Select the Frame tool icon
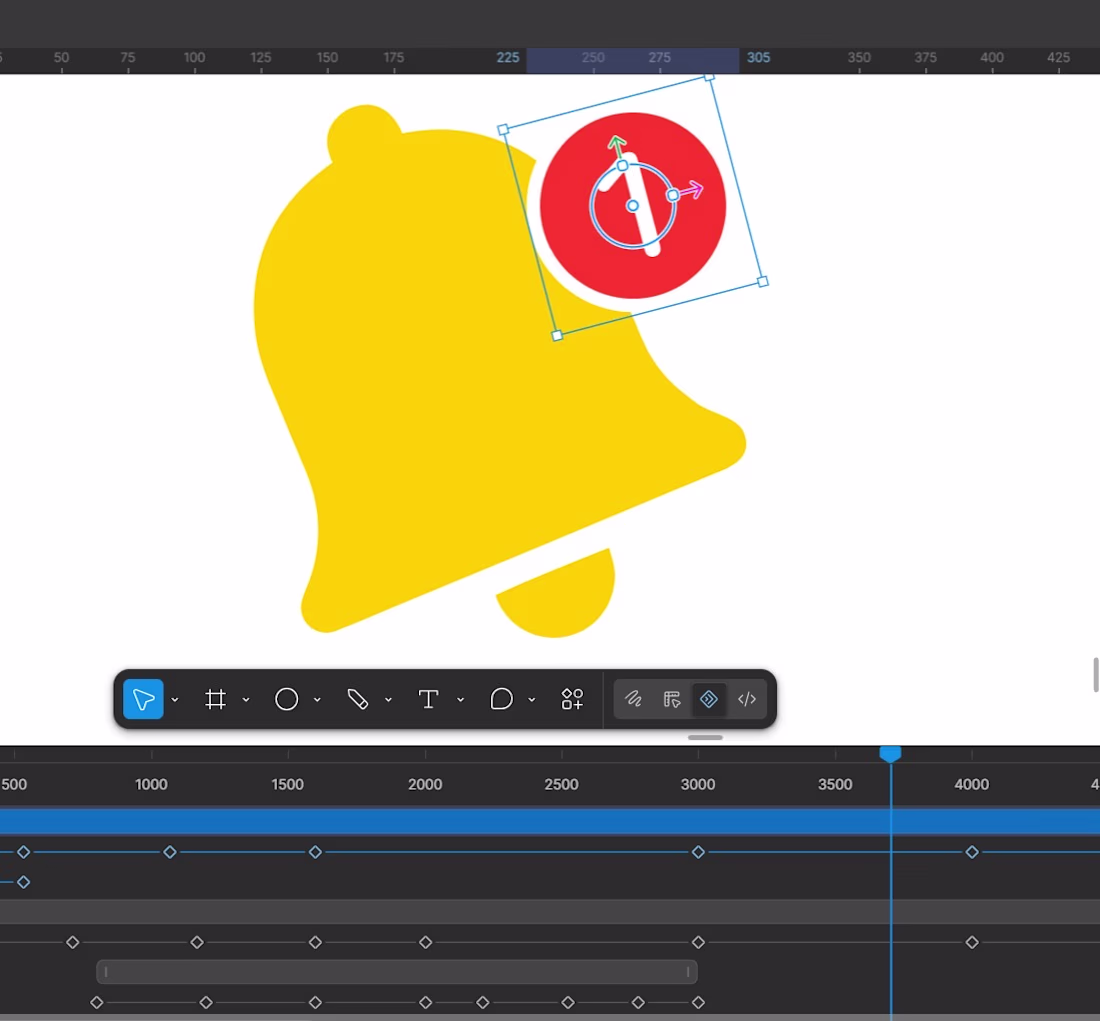The height and width of the screenshot is (1021, 1100). pos(215,699)
